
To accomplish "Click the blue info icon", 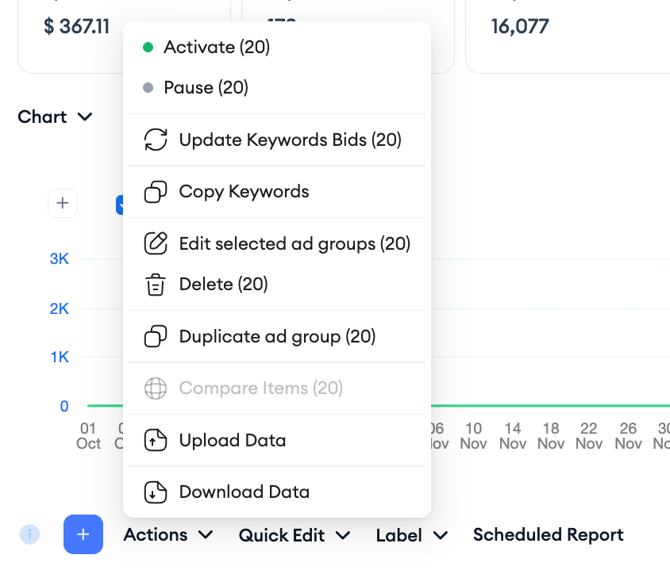I will [x=30, y=535].
